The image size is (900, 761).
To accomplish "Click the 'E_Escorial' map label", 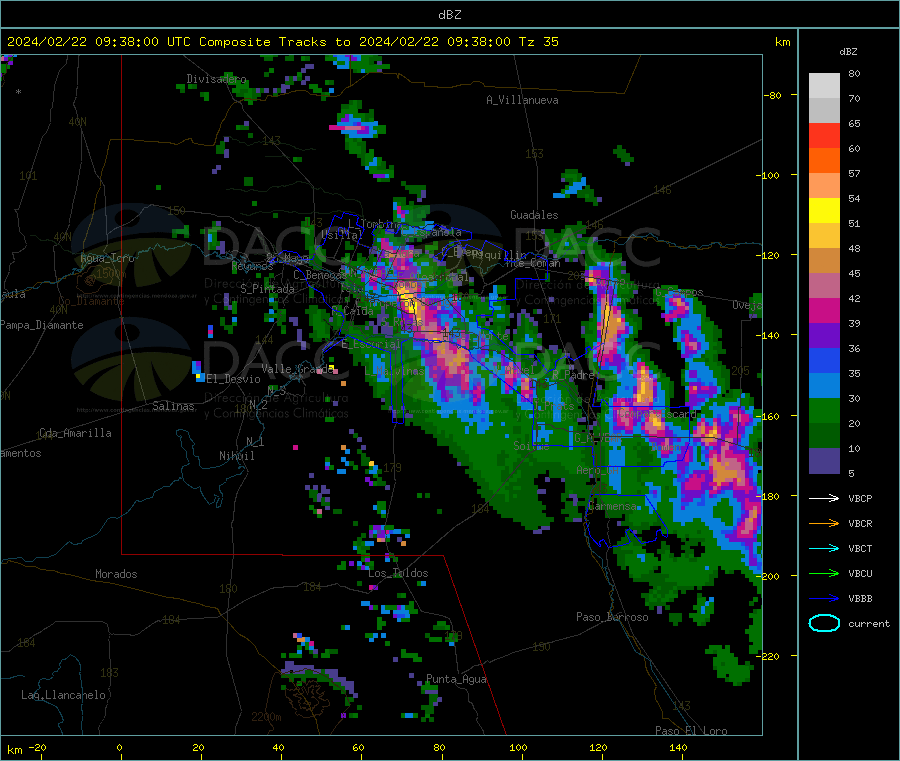I will point(371,344).
